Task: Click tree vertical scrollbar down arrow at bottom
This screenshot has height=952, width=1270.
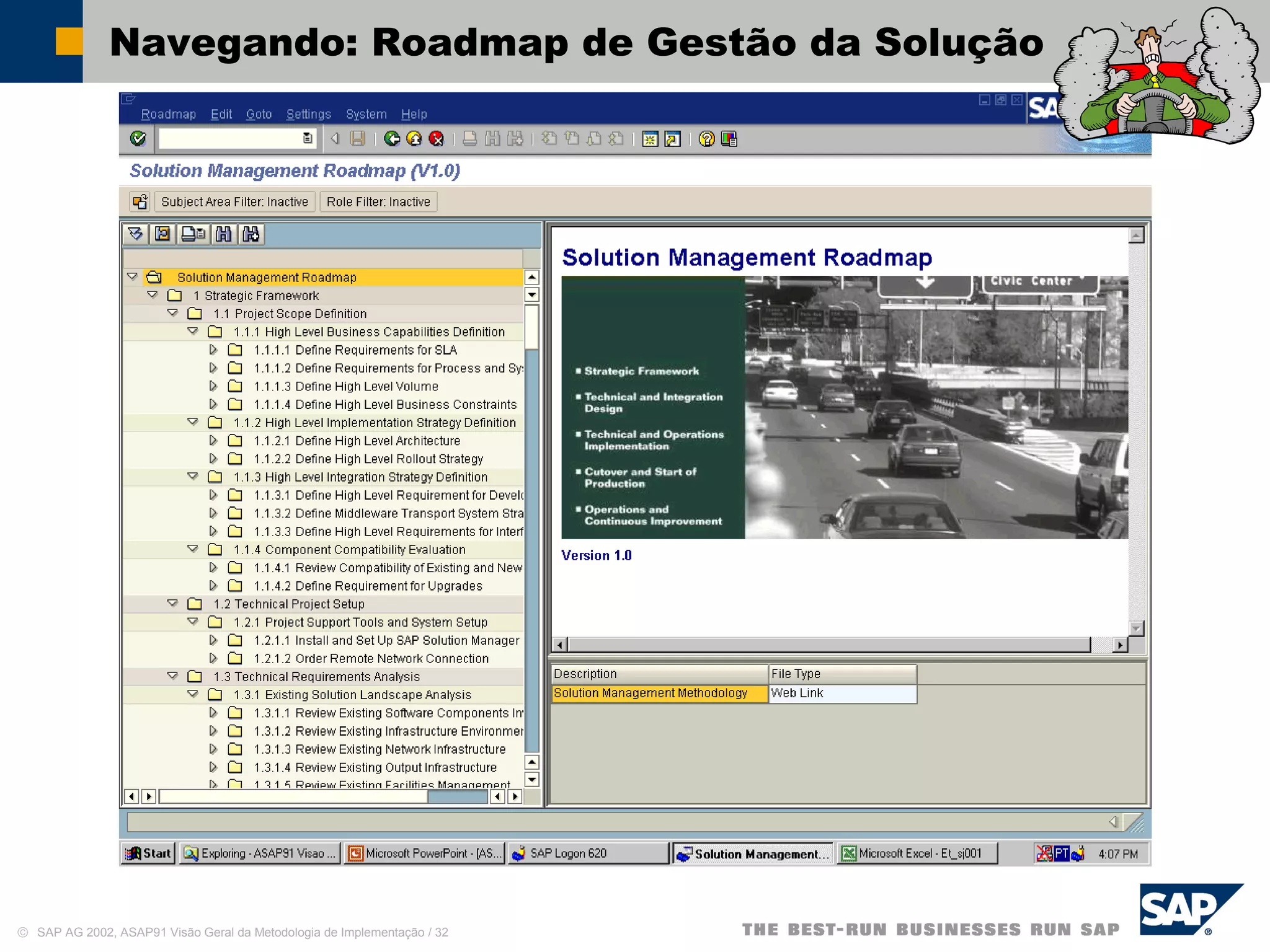Action: point(531,779)
